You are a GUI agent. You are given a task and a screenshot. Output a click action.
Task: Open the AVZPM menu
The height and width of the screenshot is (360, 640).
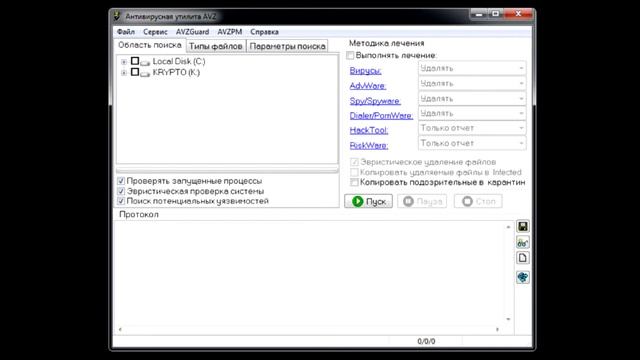click(x=229, y=32)
